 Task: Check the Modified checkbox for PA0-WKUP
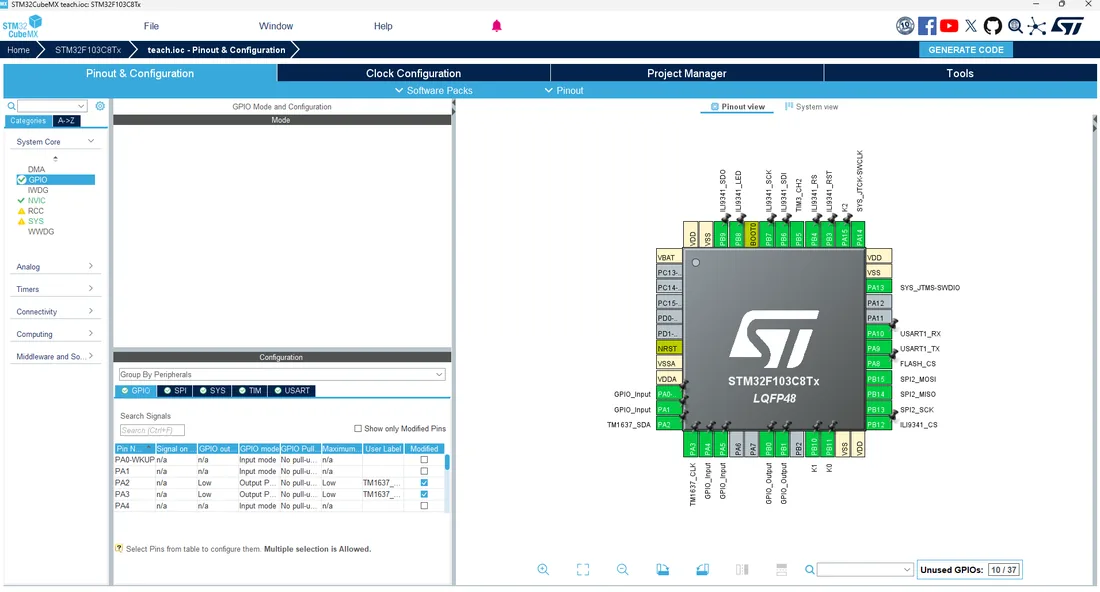(424, 460)
